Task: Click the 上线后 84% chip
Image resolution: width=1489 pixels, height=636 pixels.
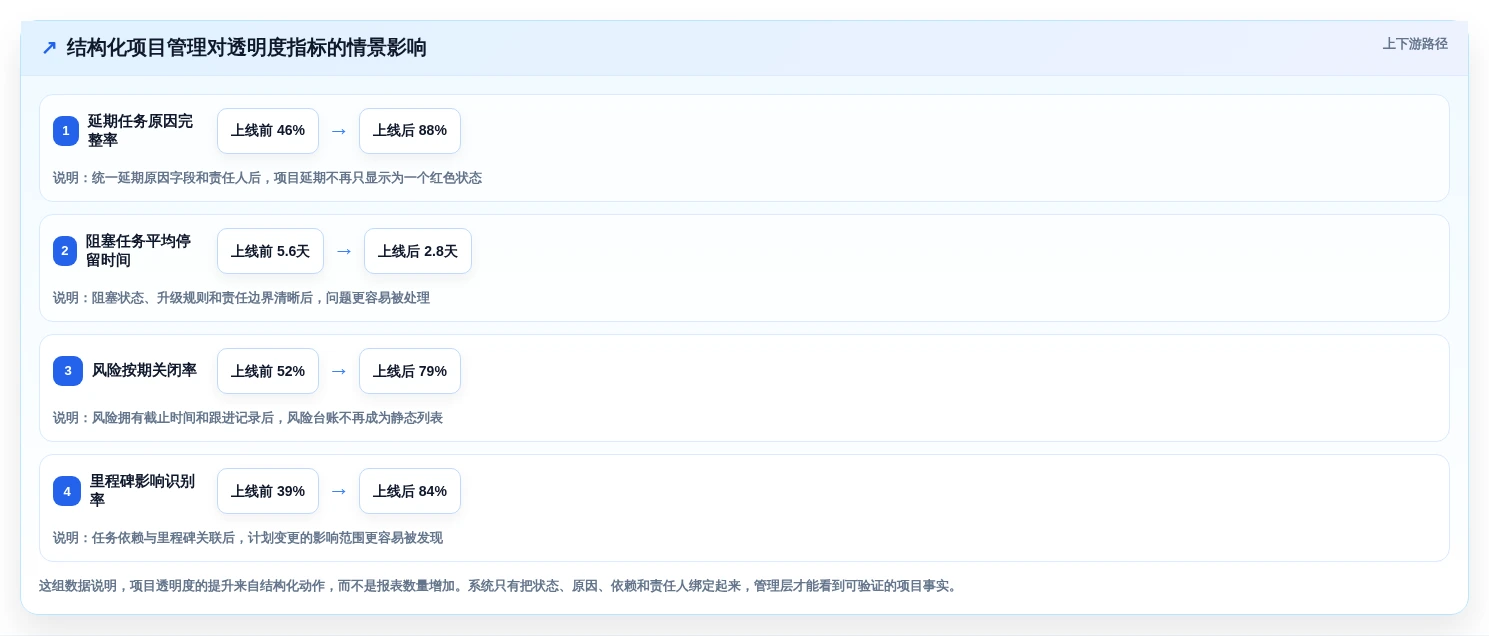Action: coord(410,491)
